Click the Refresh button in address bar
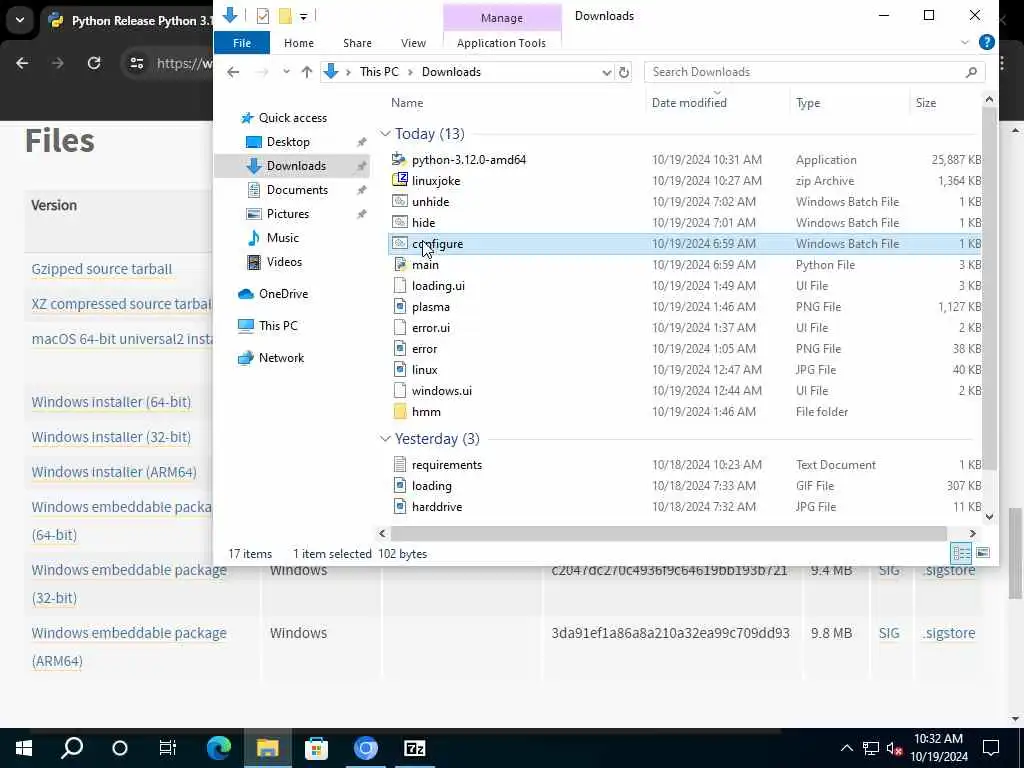1024x768 pixels. pos(624,72)
